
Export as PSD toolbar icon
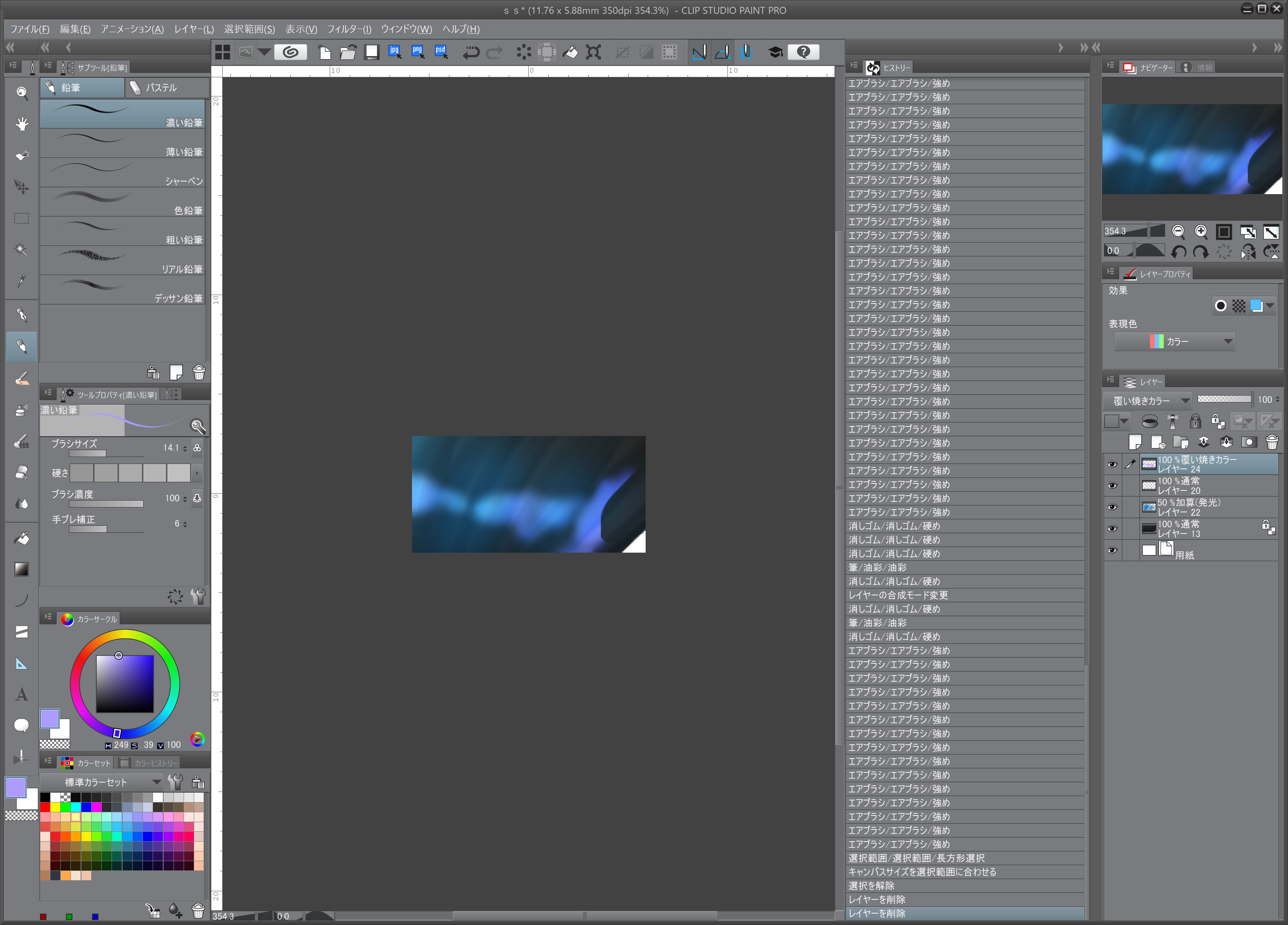[441, 52]
